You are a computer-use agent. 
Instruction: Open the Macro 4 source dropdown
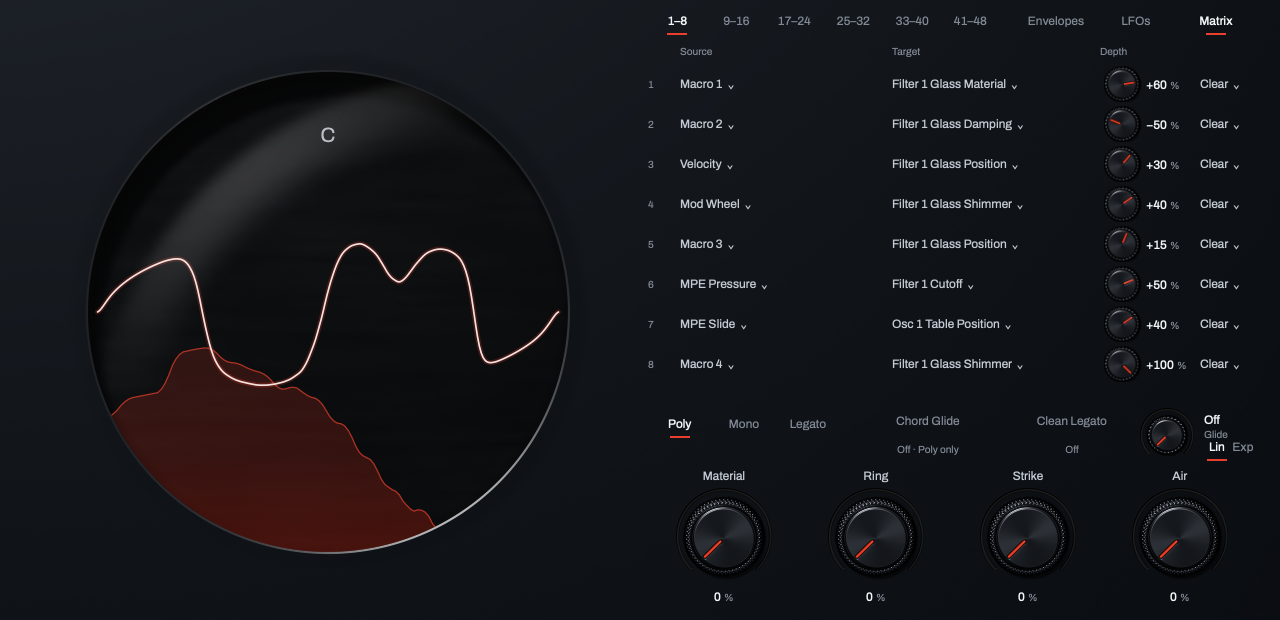click(x=707, y=365)
